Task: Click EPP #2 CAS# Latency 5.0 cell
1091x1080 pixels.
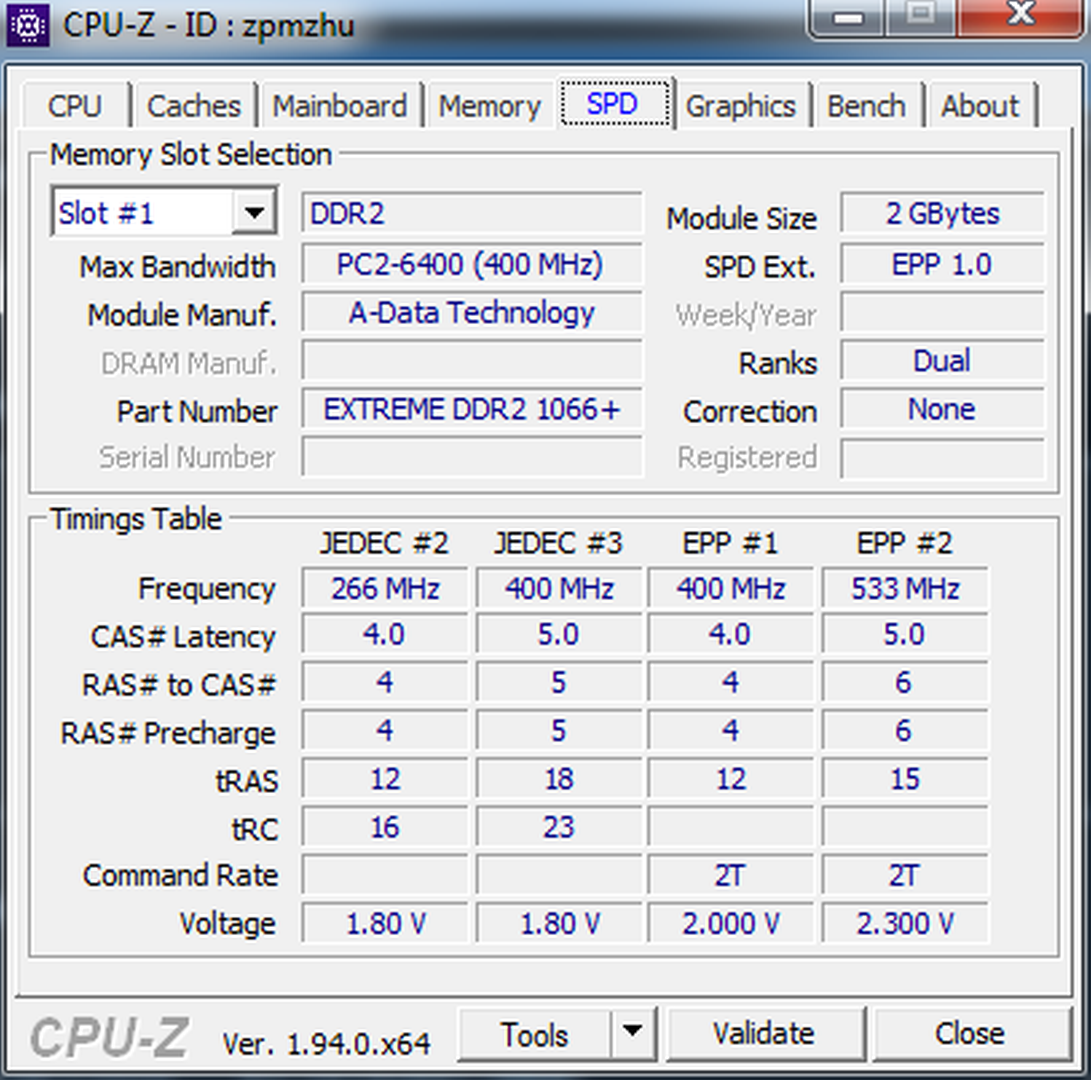Action: pyautogui.click(x=905, y=635)
